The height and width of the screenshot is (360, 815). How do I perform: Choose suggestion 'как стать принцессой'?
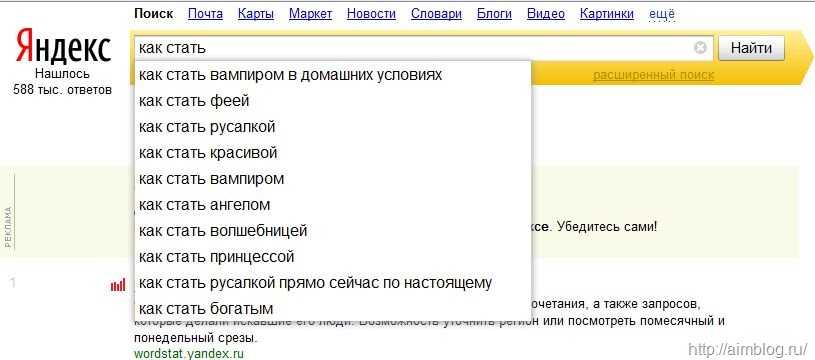click(x=333, y=257)
